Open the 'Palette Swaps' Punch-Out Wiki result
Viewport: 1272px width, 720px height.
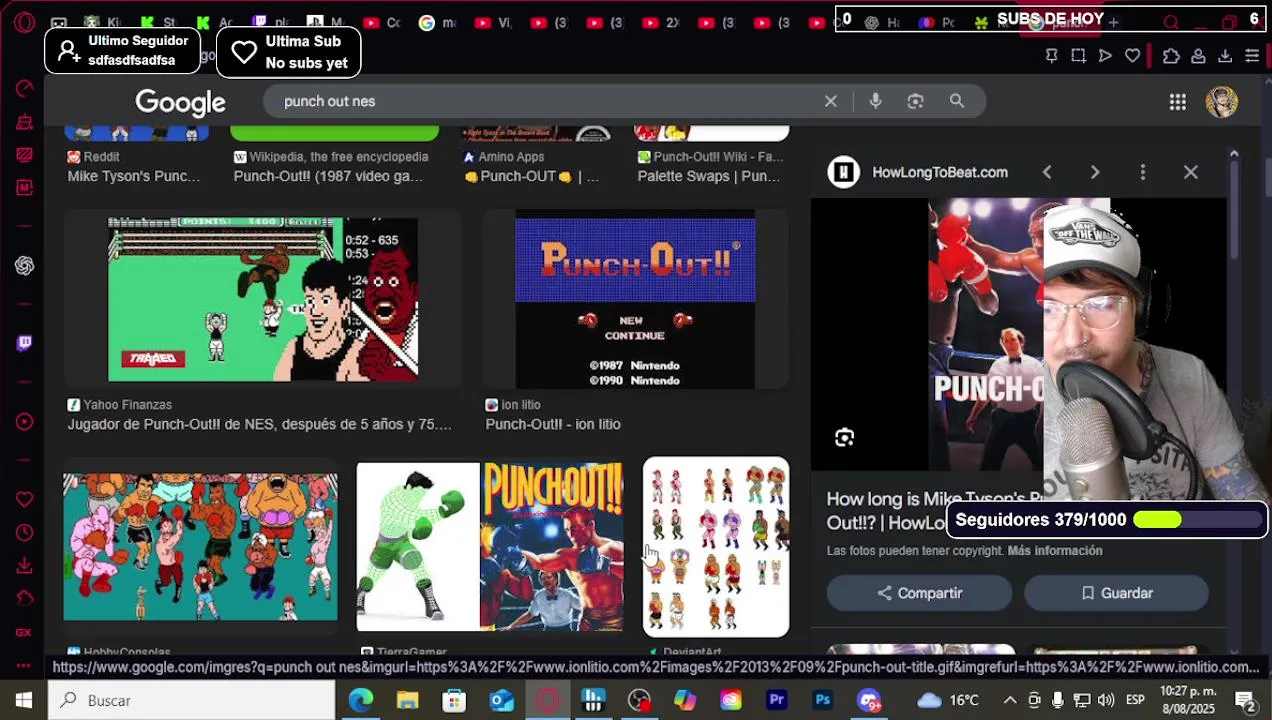pos(709,176)
